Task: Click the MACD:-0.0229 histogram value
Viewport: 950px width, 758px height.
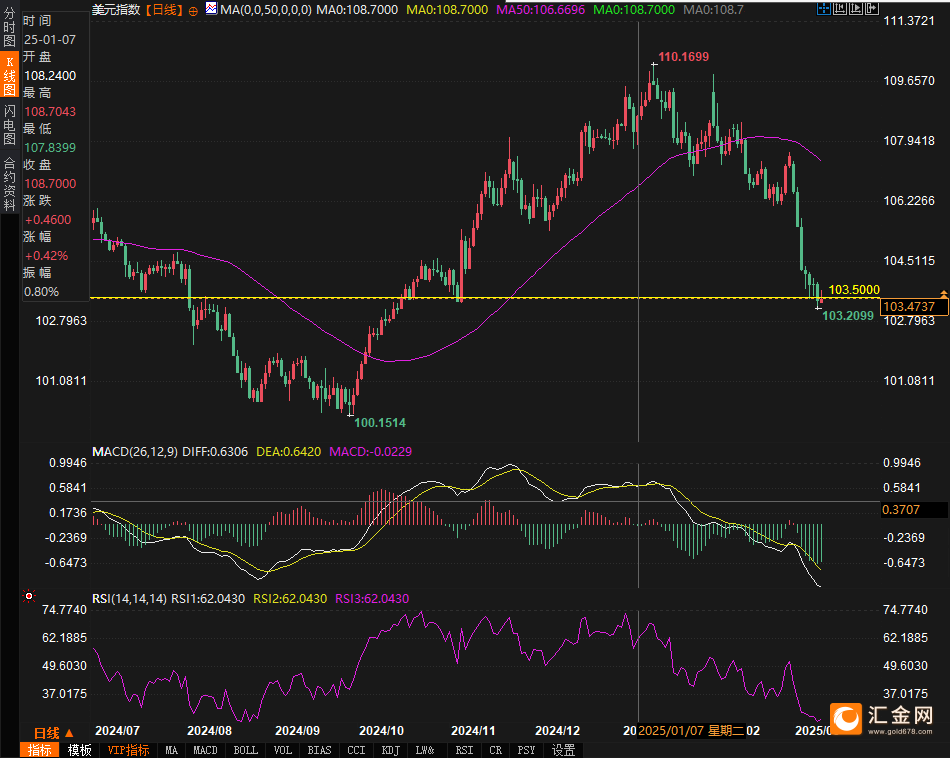Action: point(370,451)
